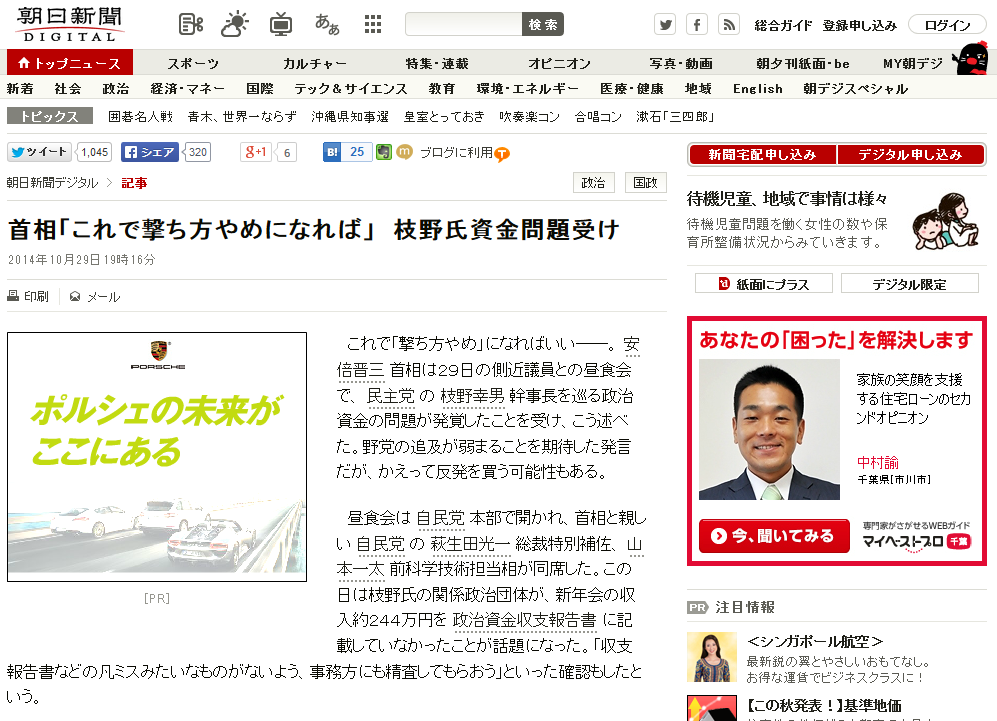Open the newspaper headlines icon in header

[191, 25]
